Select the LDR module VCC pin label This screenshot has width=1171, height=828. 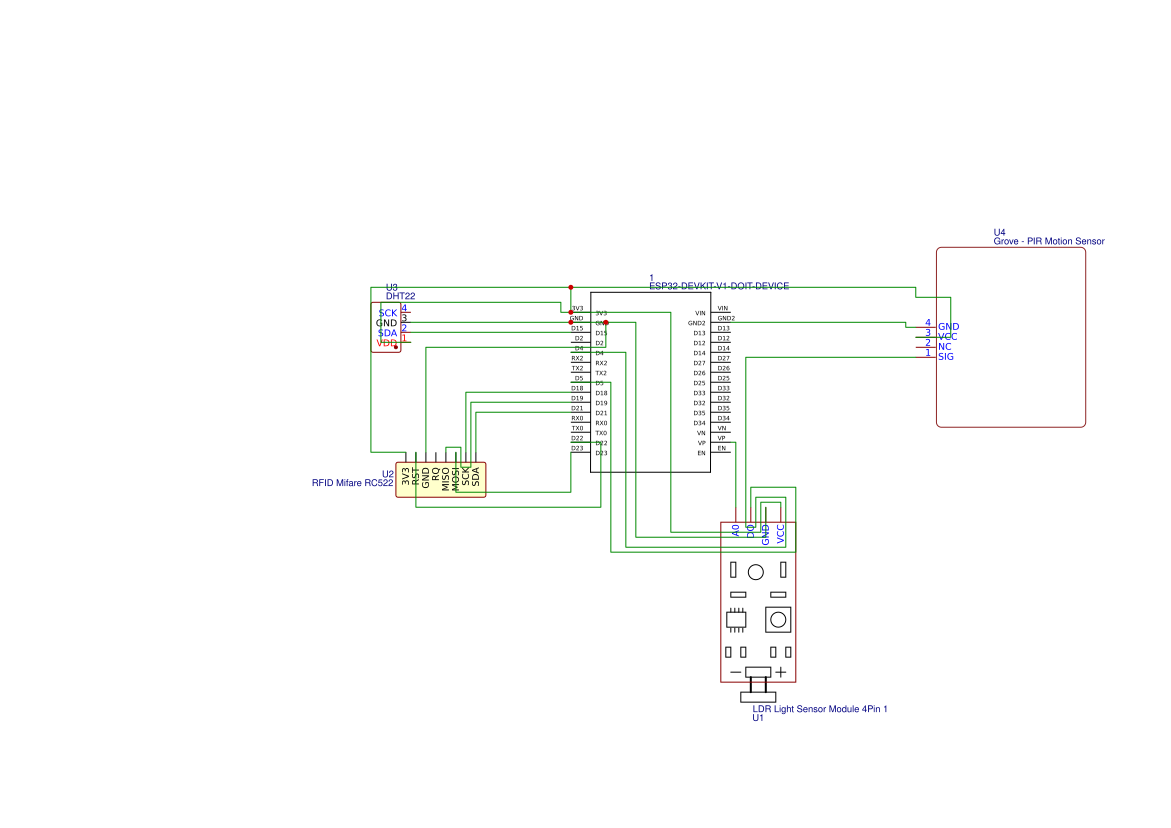click(780, 533)
